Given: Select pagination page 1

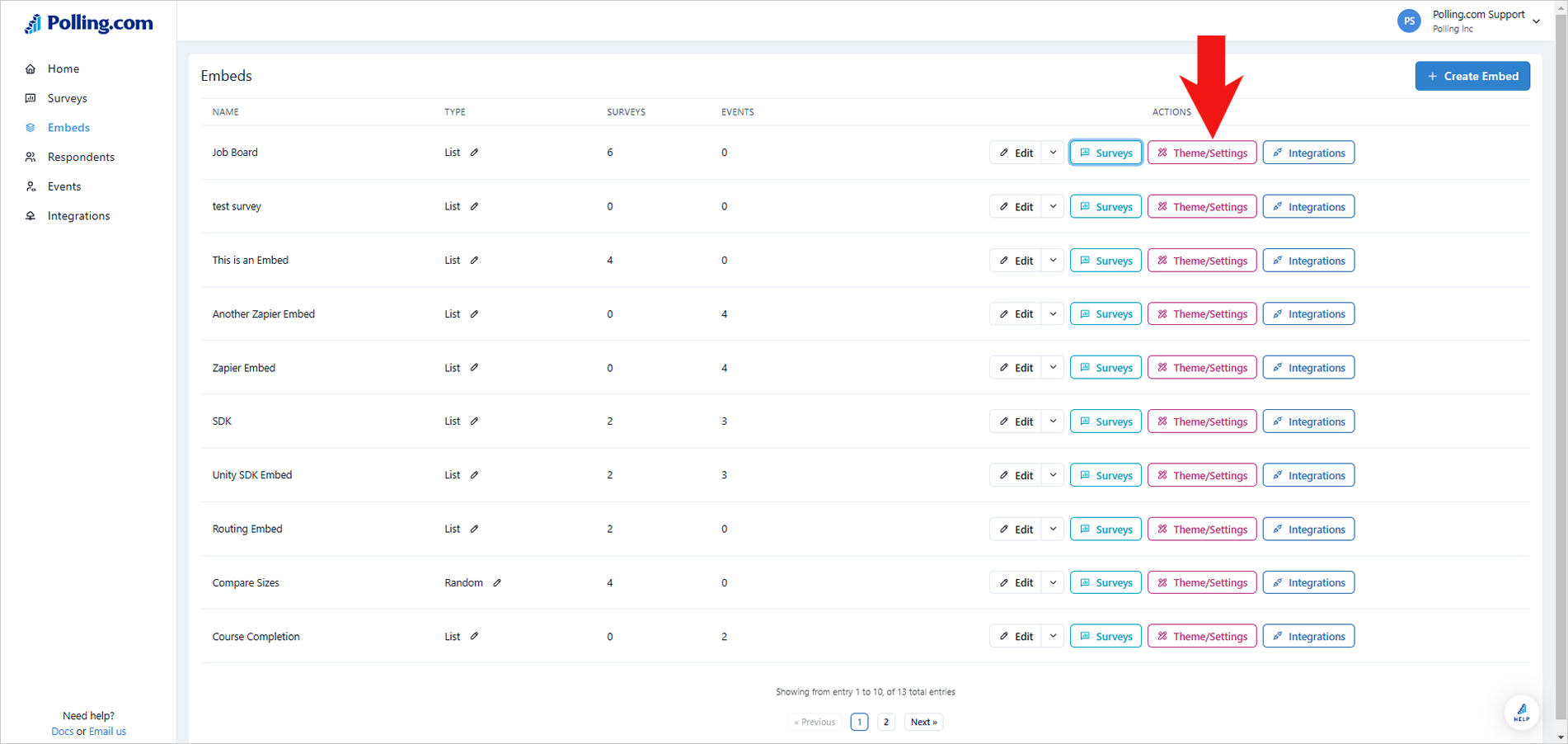Looking at the screenshot, I should tap(859, 722).
